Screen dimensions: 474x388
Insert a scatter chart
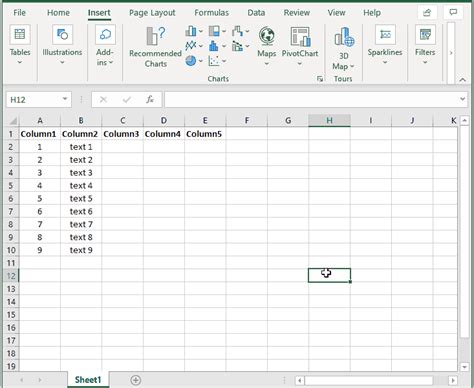click(x=217, y=61)
